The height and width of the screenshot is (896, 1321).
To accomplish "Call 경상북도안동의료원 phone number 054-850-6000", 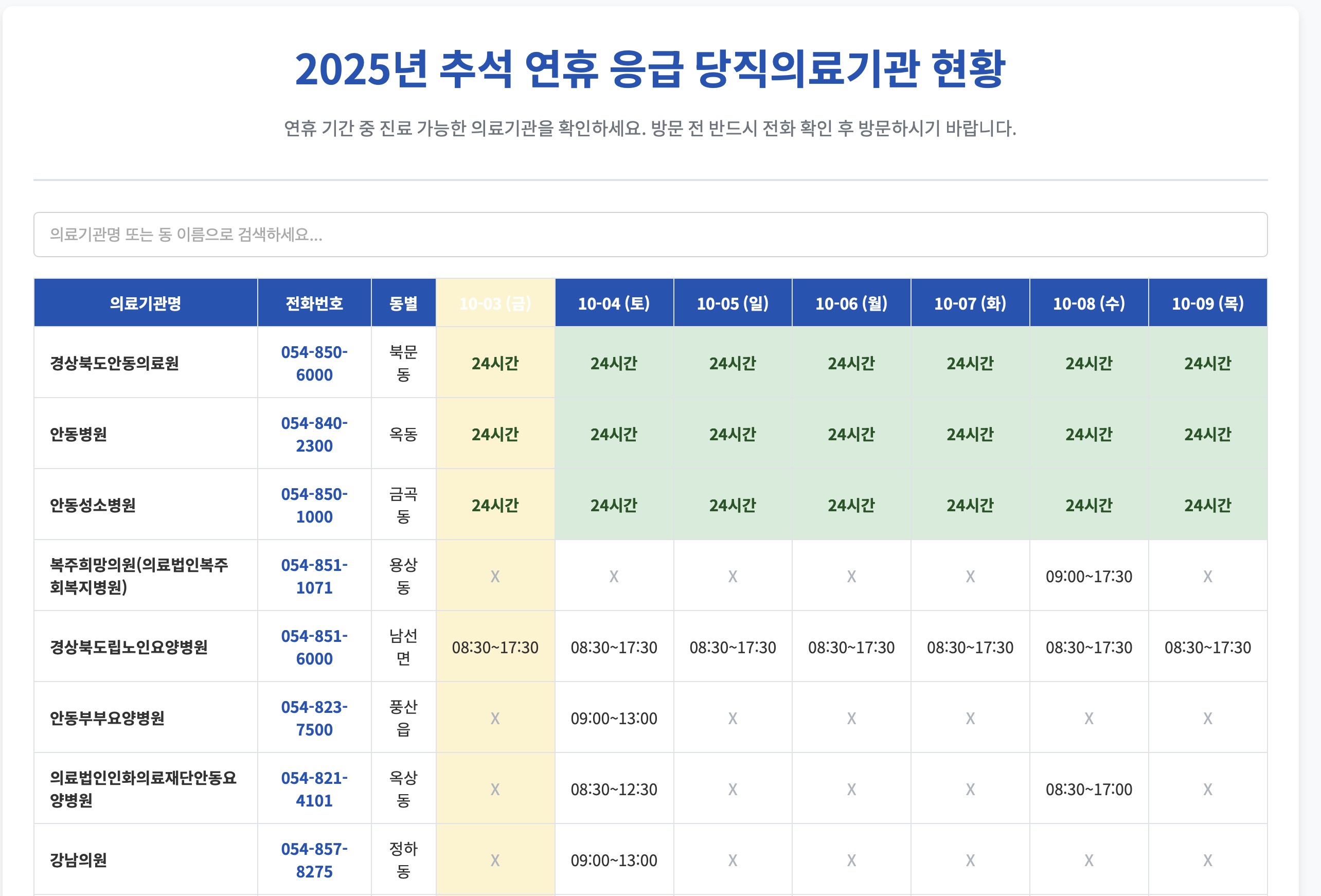I will click(x=314, y=363).
